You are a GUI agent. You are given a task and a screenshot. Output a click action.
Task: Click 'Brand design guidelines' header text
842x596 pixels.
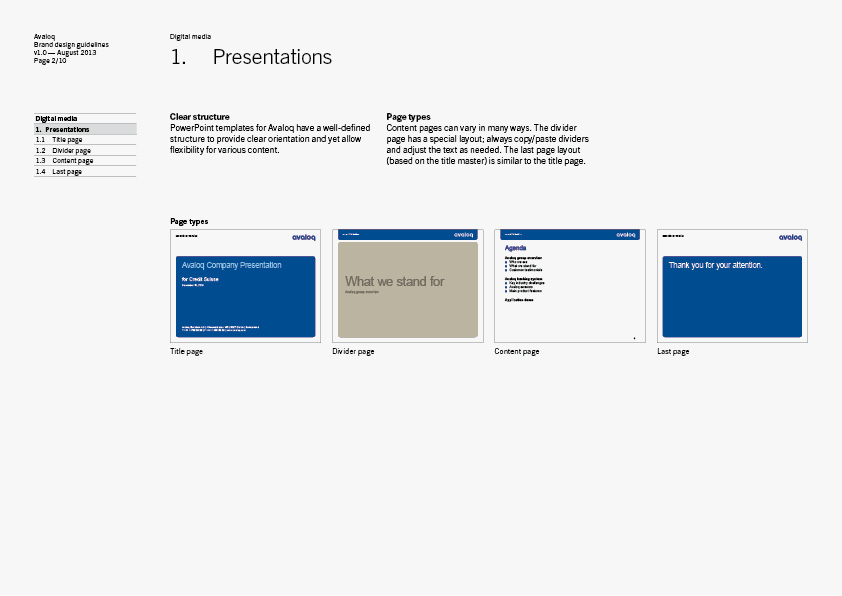click(71, 45)
